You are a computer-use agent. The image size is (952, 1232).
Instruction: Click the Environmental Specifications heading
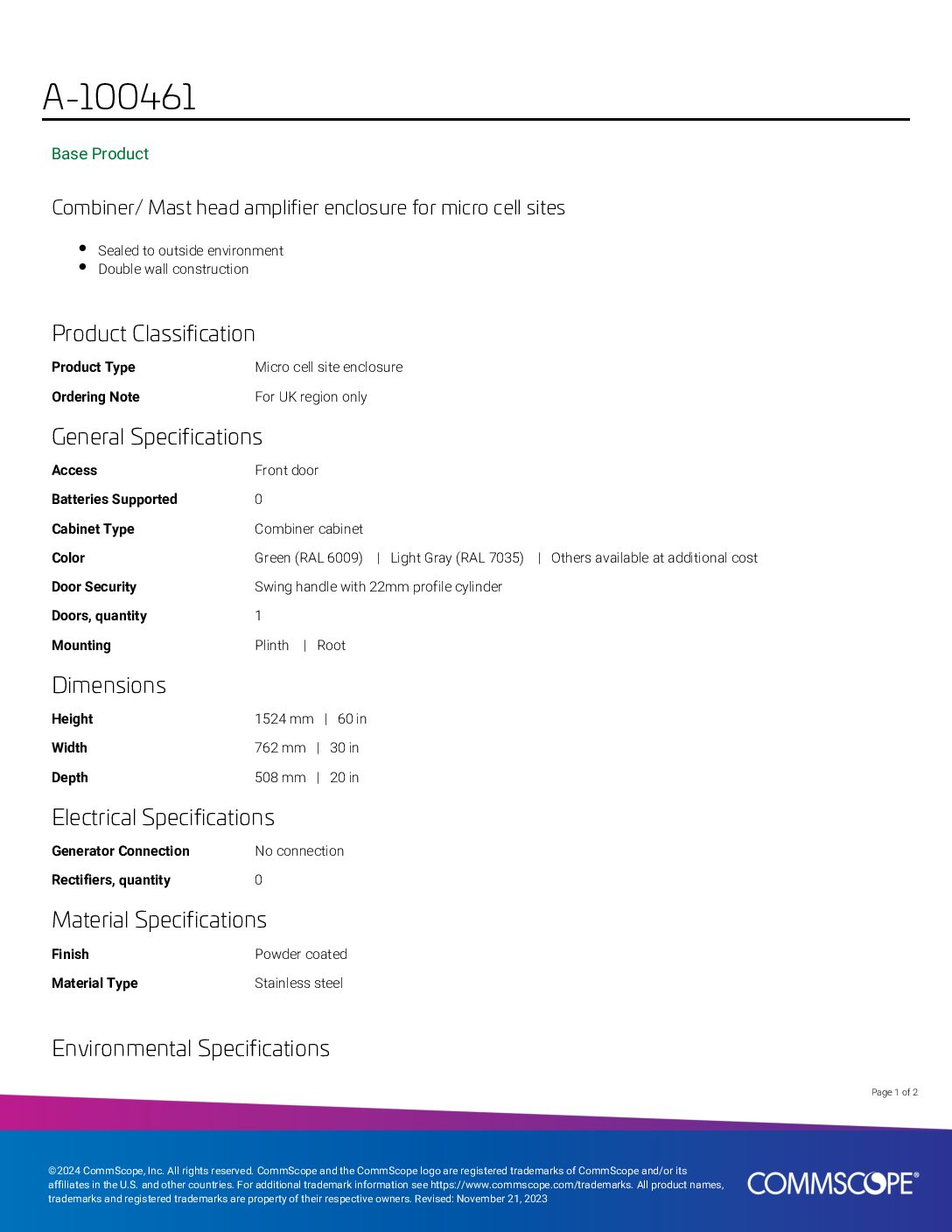pyautogui.click(x=191, y=1048)
